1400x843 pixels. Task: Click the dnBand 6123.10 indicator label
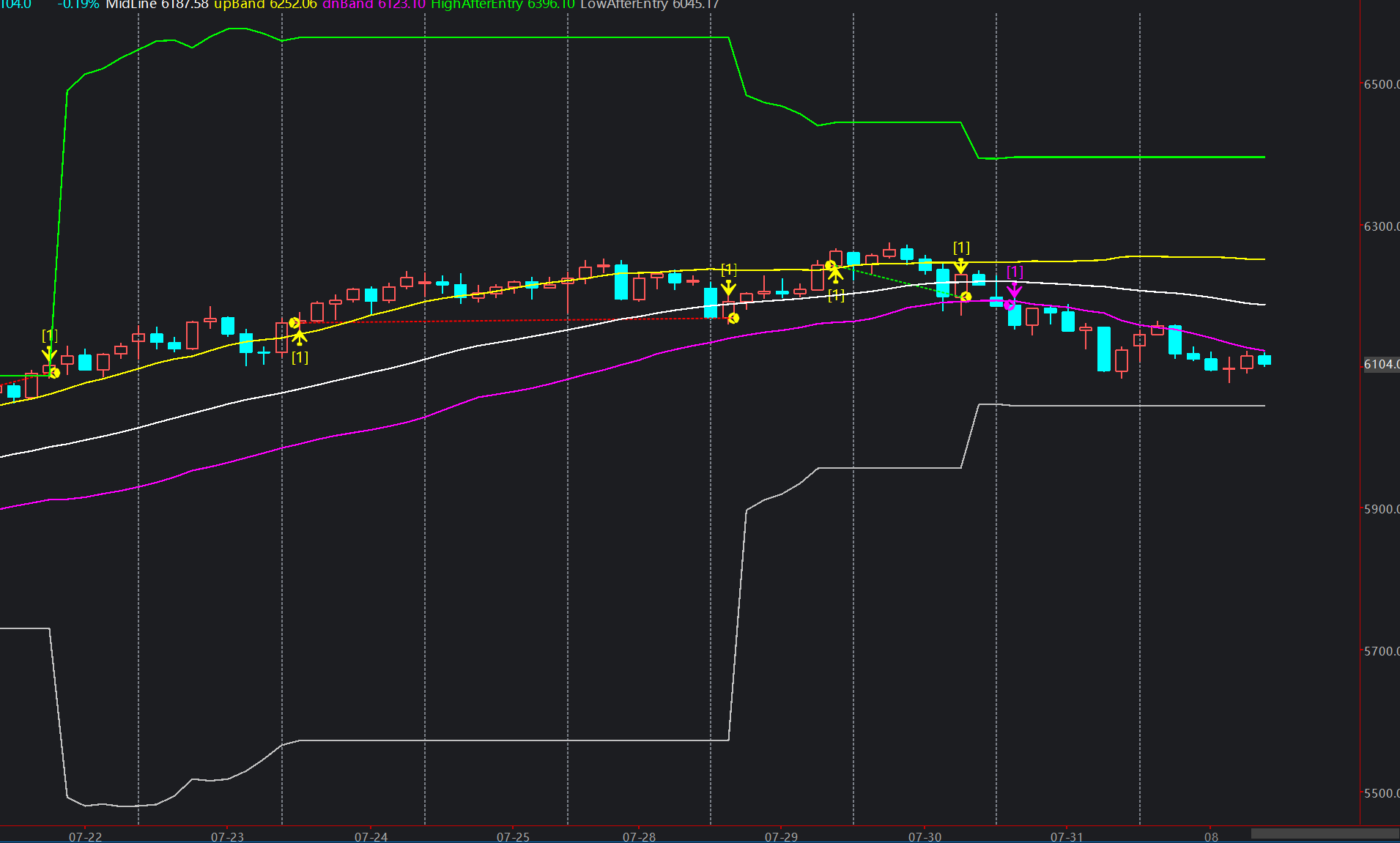374,4
